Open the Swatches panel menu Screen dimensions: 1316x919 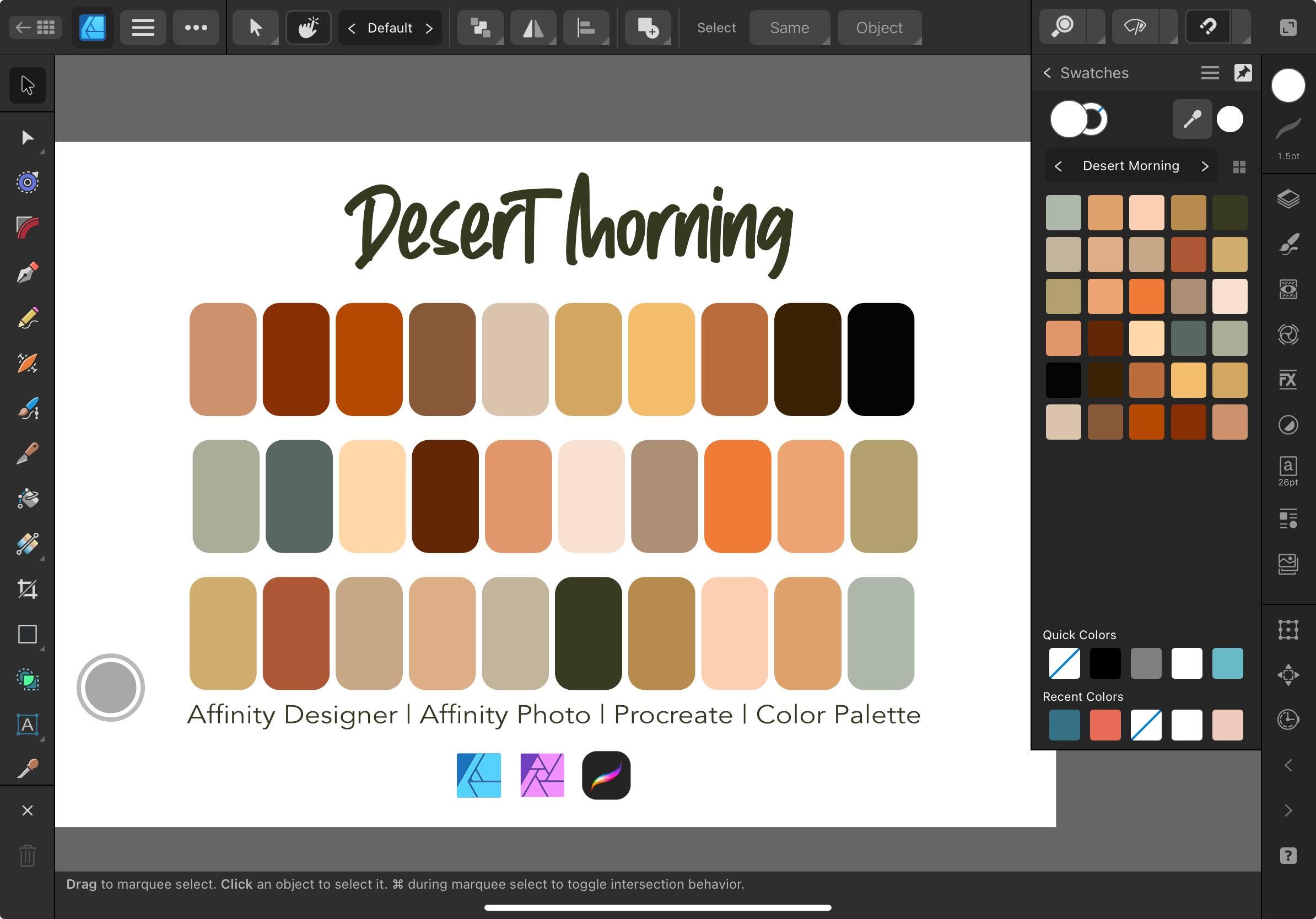pos(1210,73)
